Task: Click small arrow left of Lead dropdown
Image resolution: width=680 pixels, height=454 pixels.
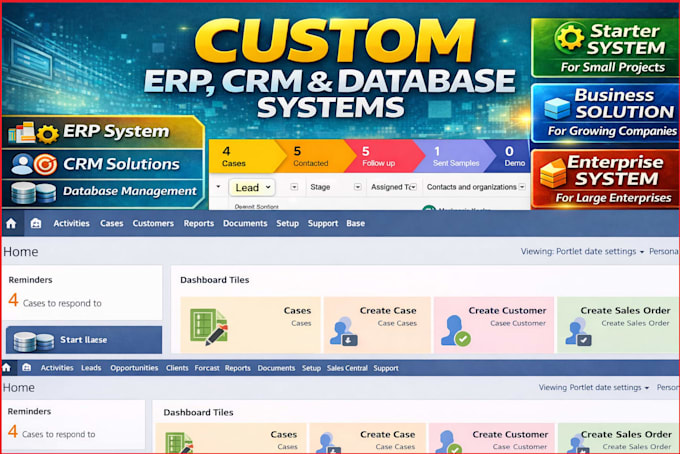Action: (x=218, y=187)
